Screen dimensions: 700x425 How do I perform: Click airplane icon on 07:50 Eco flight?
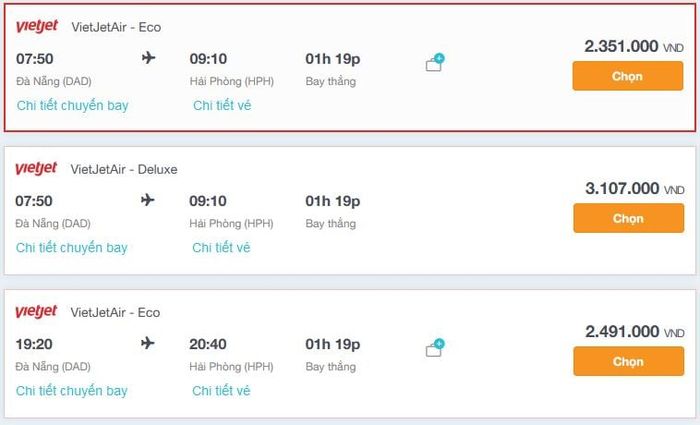pos(149,58)
